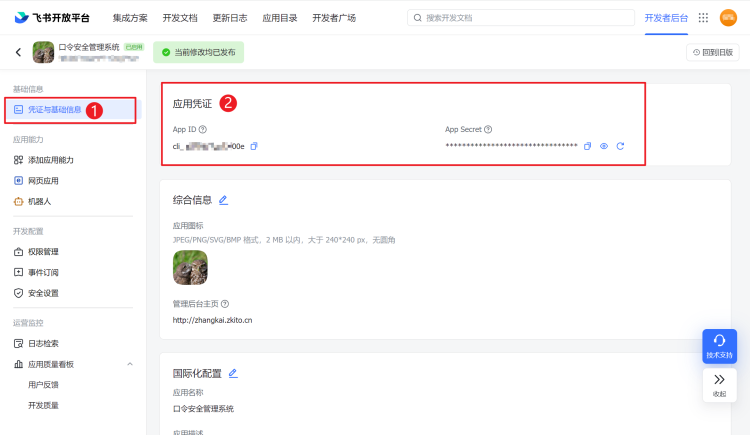Open the 技术支持 floating button
This screenshot has height=435, width=750.
719,346
